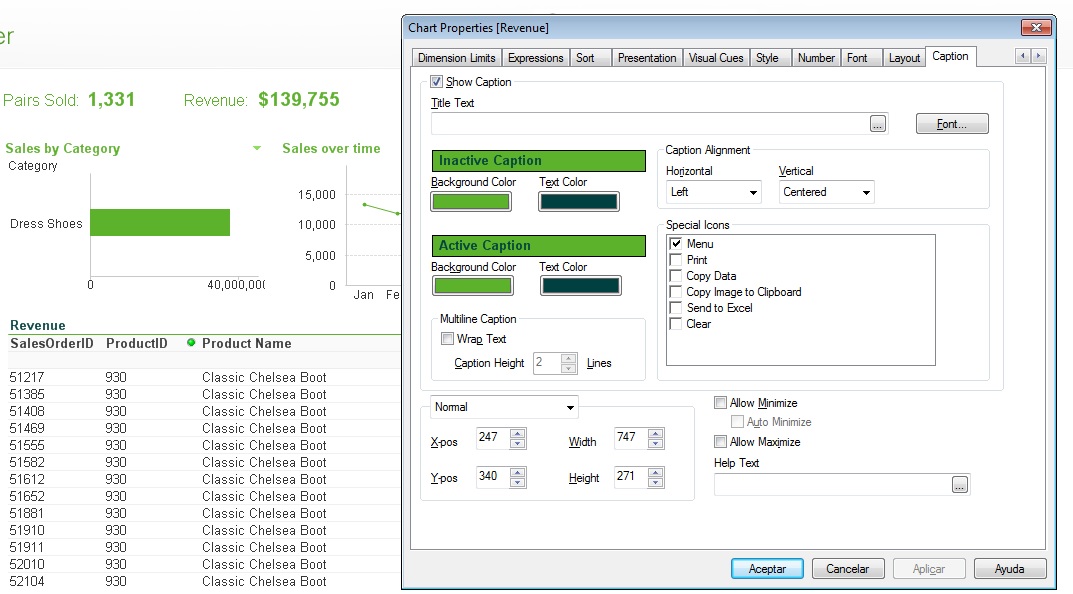Open the Sales by Category chart dropdown arrow
The height and width of the screenshot is (594, 1073).
257,148
